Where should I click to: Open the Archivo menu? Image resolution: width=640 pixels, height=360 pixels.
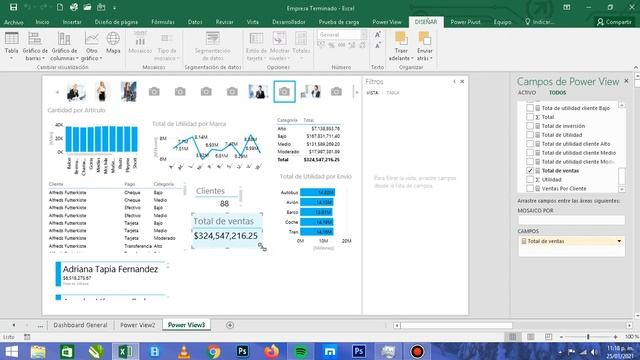click(x=13, y=22)
